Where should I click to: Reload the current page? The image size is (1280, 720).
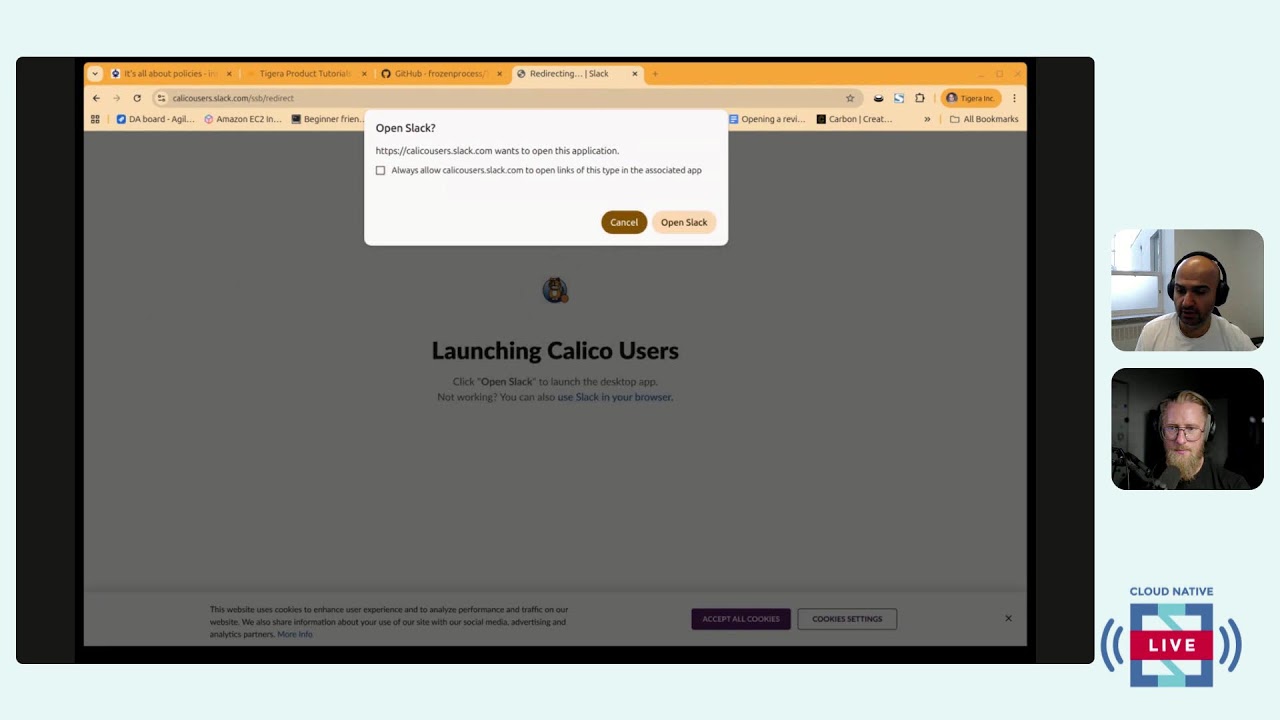tap(137, 98)
